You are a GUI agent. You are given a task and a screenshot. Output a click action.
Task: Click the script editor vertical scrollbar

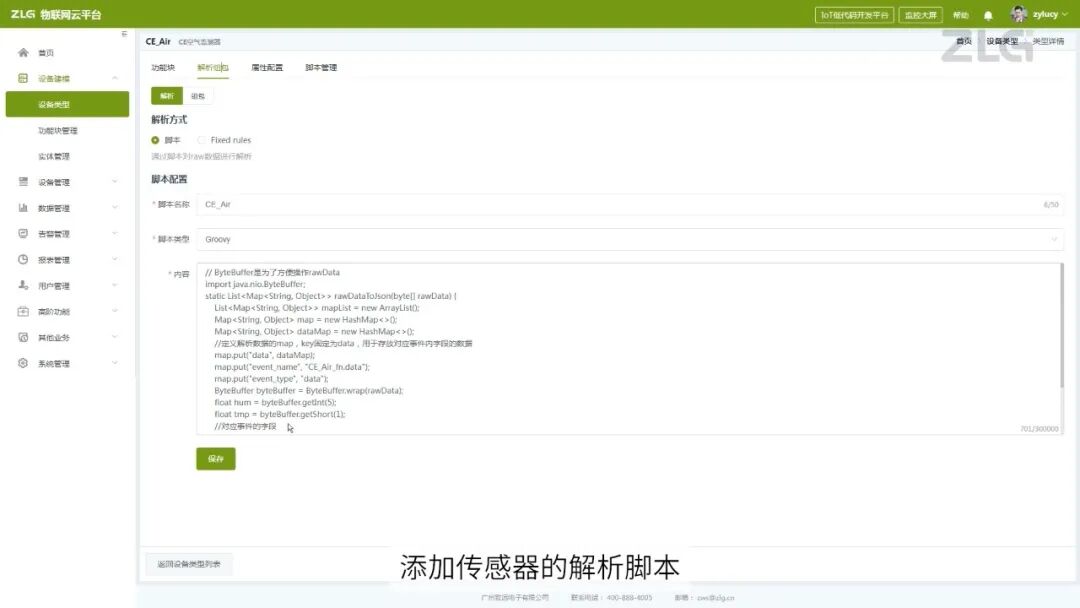tap(1061, 326)
